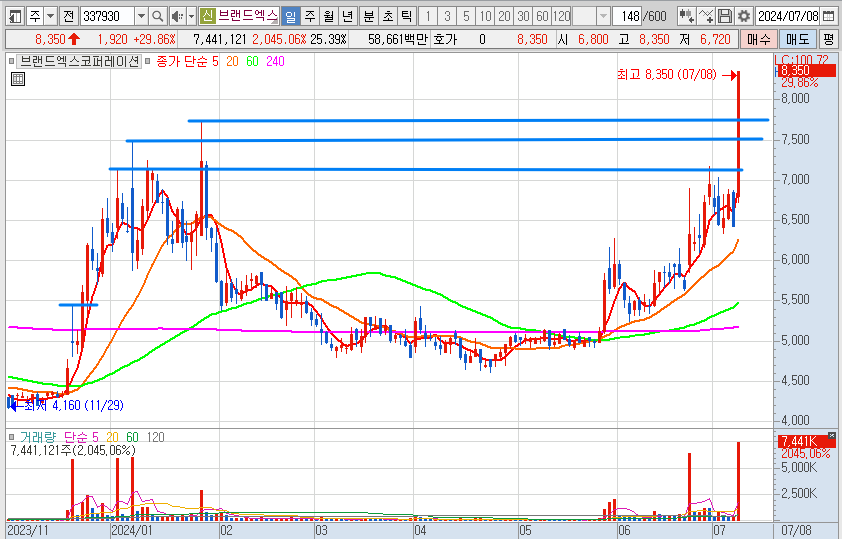Select the 일 (daily) period
842x539 pixels.
[x=291, y=16]
